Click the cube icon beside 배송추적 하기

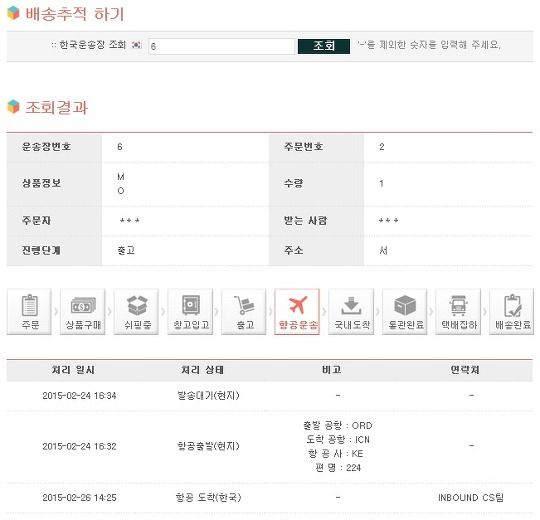point(13,13)
